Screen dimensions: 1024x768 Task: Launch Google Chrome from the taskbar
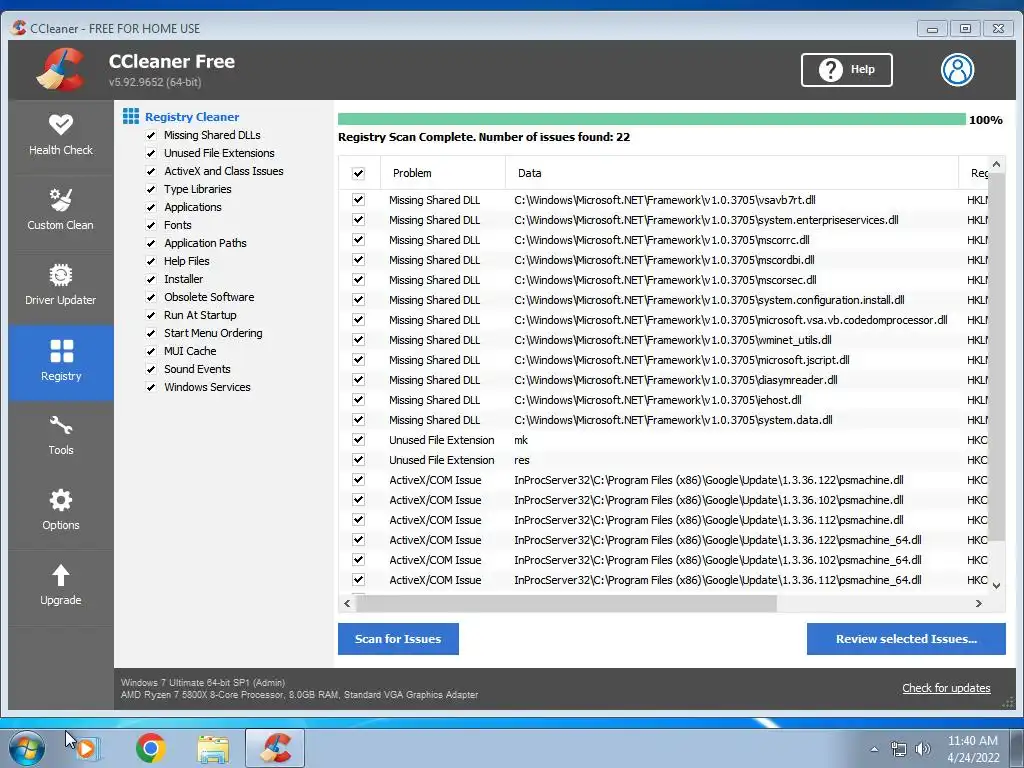coord(150,748)
